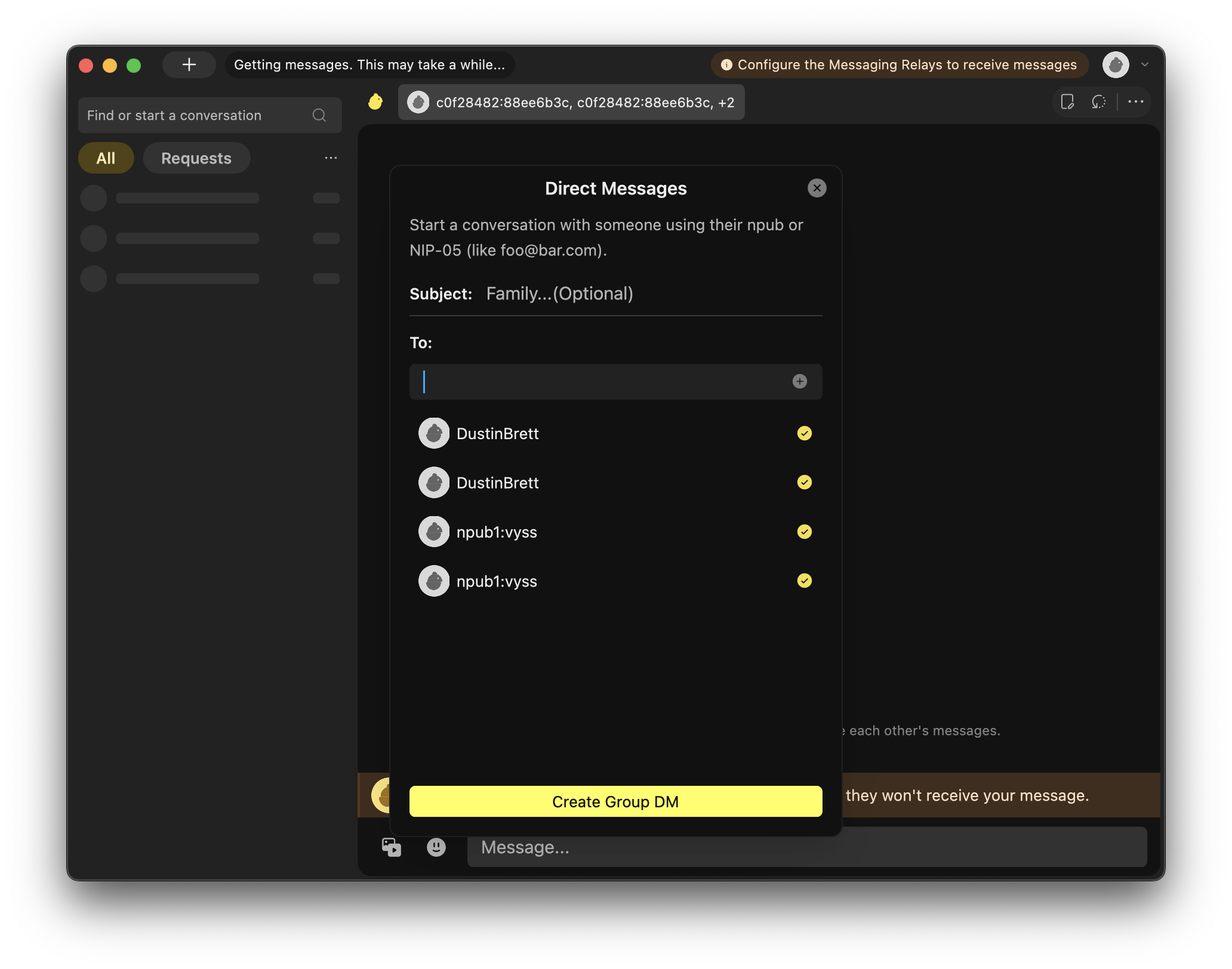Switch to the Requests tab
The width and height of the screenshot is (1232, 969).
tap(196, 158)
